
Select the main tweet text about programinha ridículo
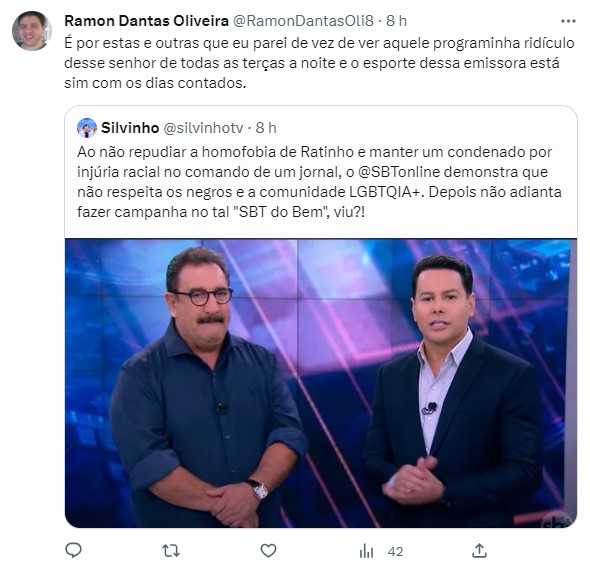coord(319,63)
